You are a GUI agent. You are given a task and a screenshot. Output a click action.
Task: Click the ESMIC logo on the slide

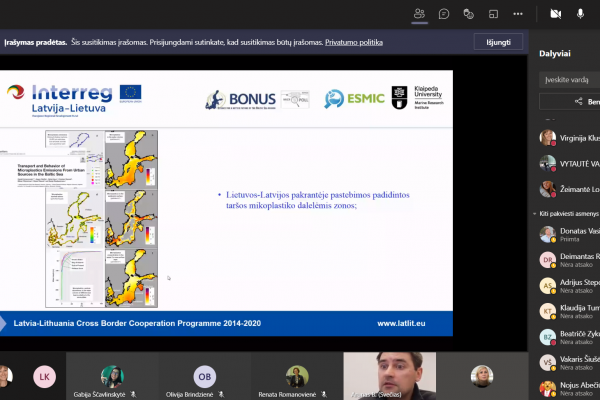click(354, 99)
